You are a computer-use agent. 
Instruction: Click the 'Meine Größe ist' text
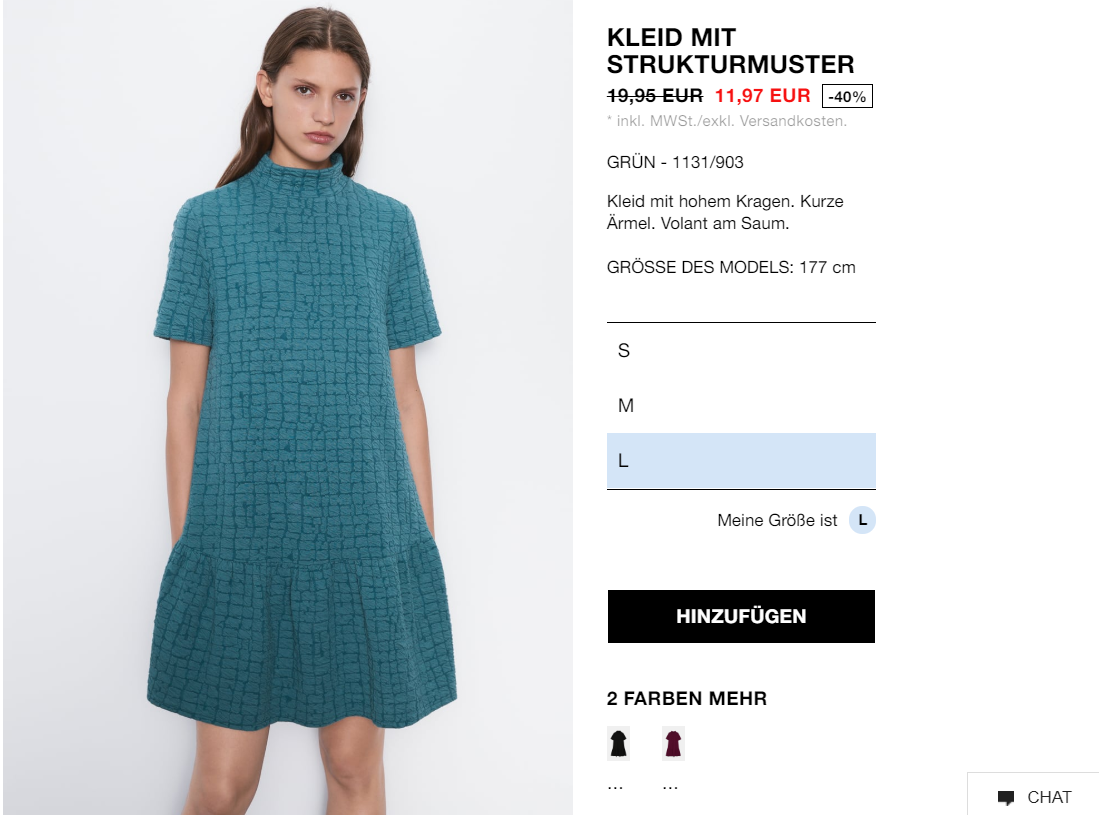[x=777, y=520]
